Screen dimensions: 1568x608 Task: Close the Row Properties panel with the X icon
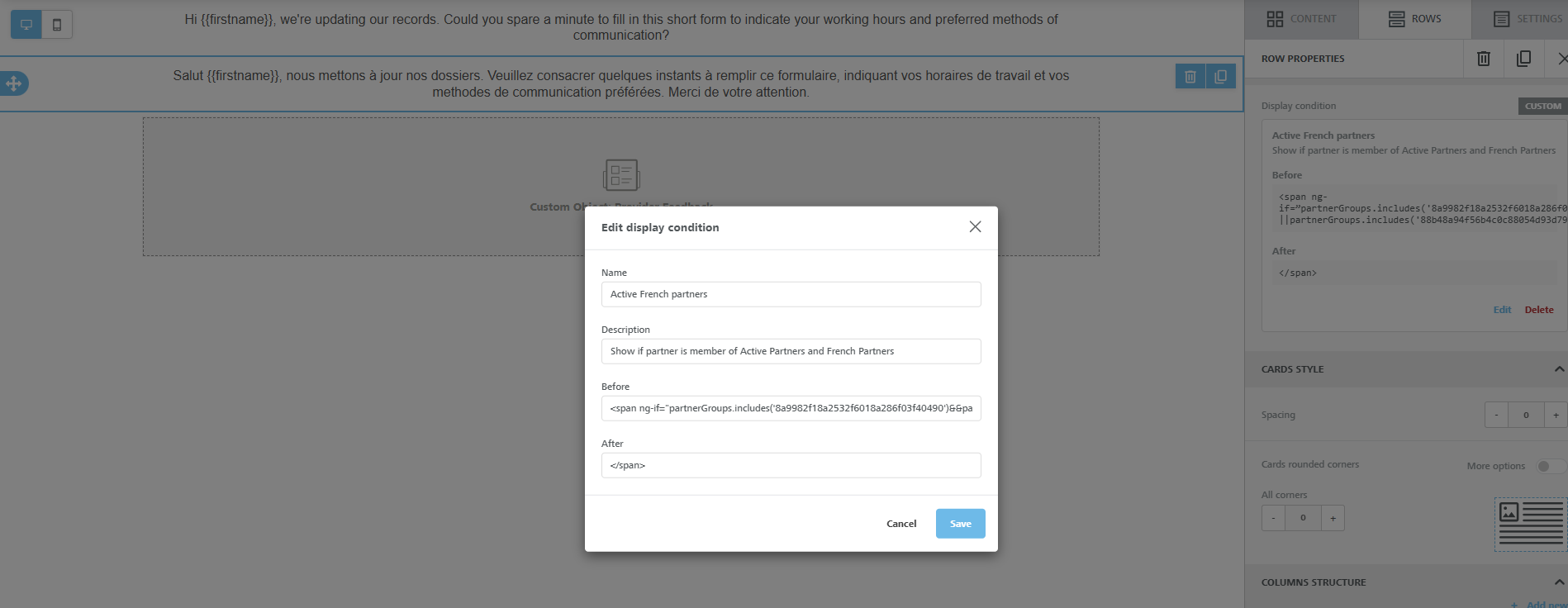pyautogui.click(x=1562, y=58)
